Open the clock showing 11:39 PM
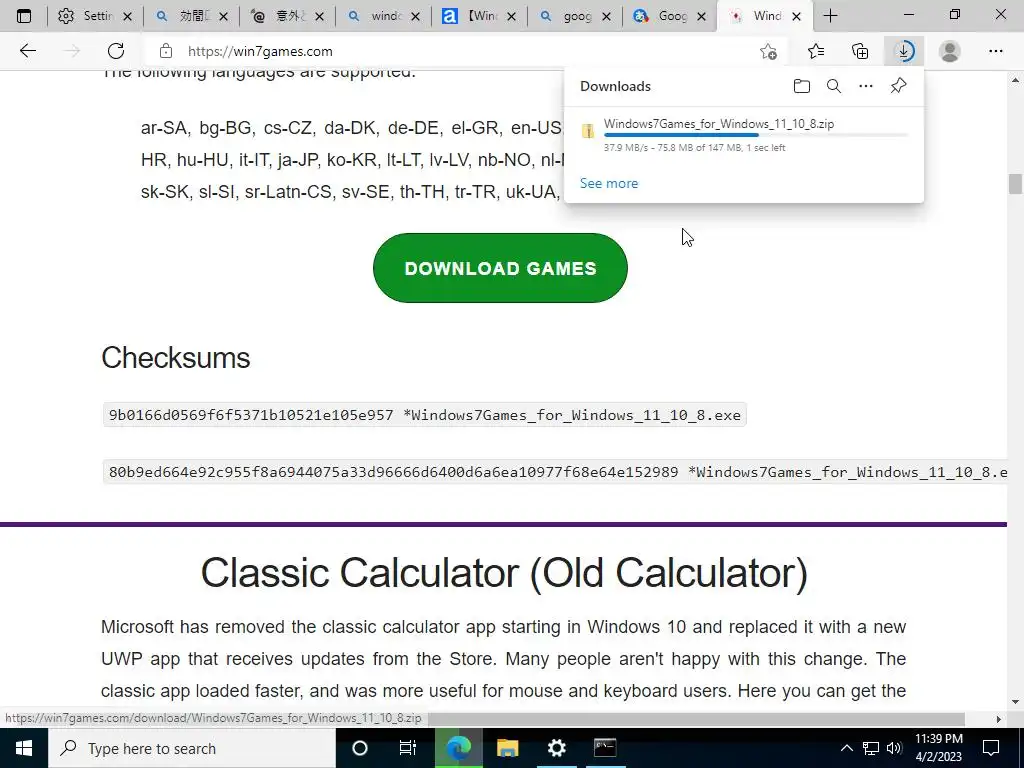1024x768 pixels. click(x=938, y=748)
